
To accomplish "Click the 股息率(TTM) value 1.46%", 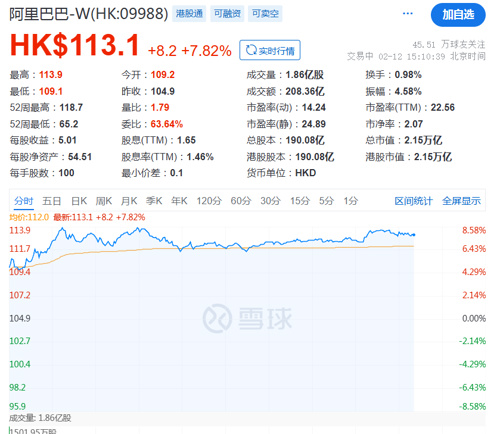I will 200,157.
